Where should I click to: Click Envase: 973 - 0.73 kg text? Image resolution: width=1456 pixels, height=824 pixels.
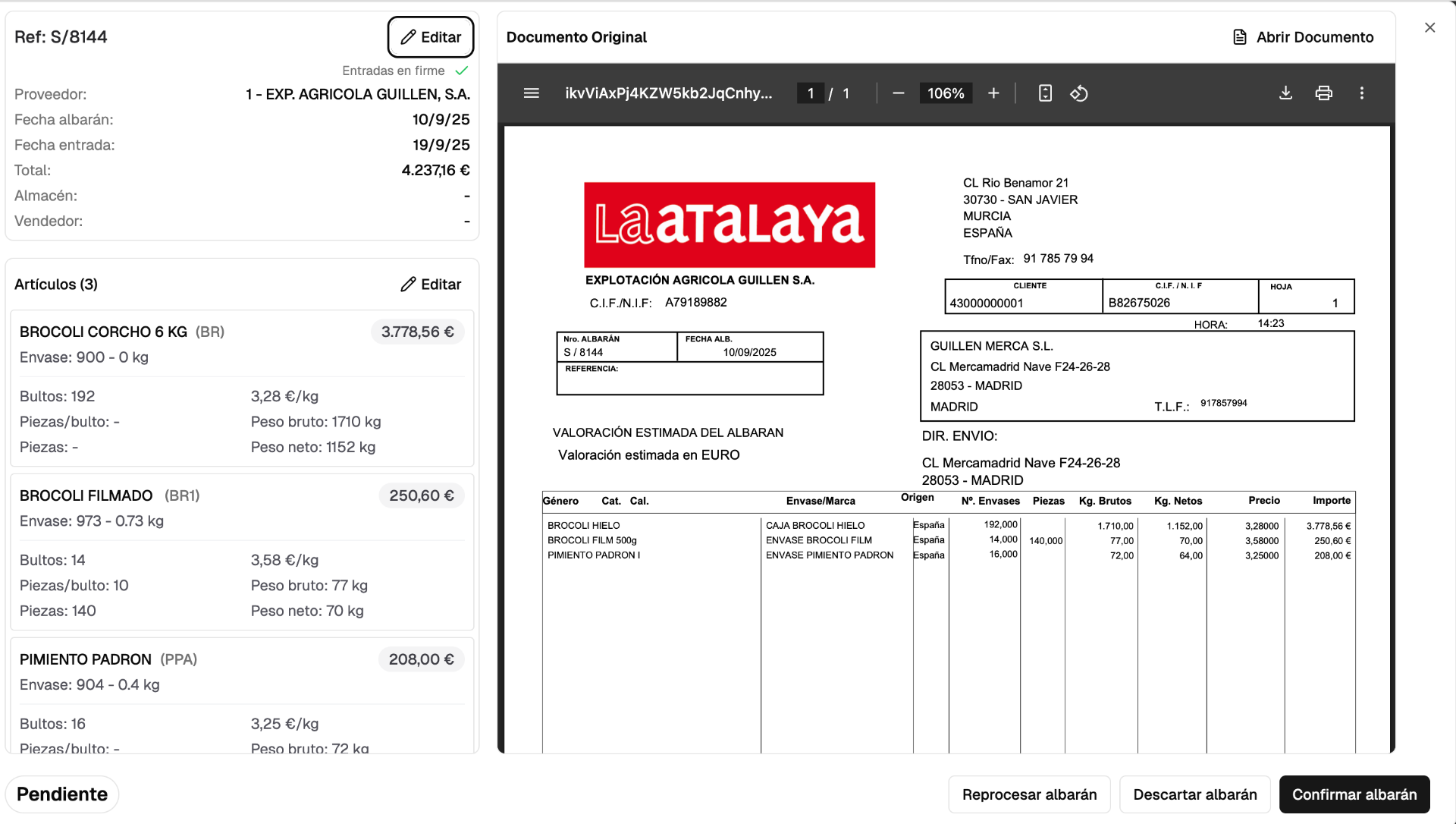(x=92, y=521)
